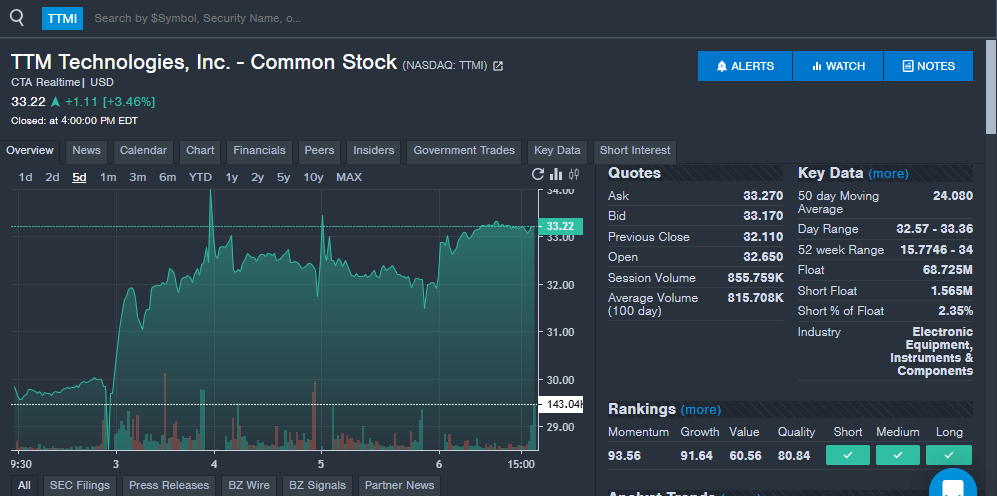Set chart range to 1y
The width and height of the screenshot is (997, 496).
(x=231, y=177)
